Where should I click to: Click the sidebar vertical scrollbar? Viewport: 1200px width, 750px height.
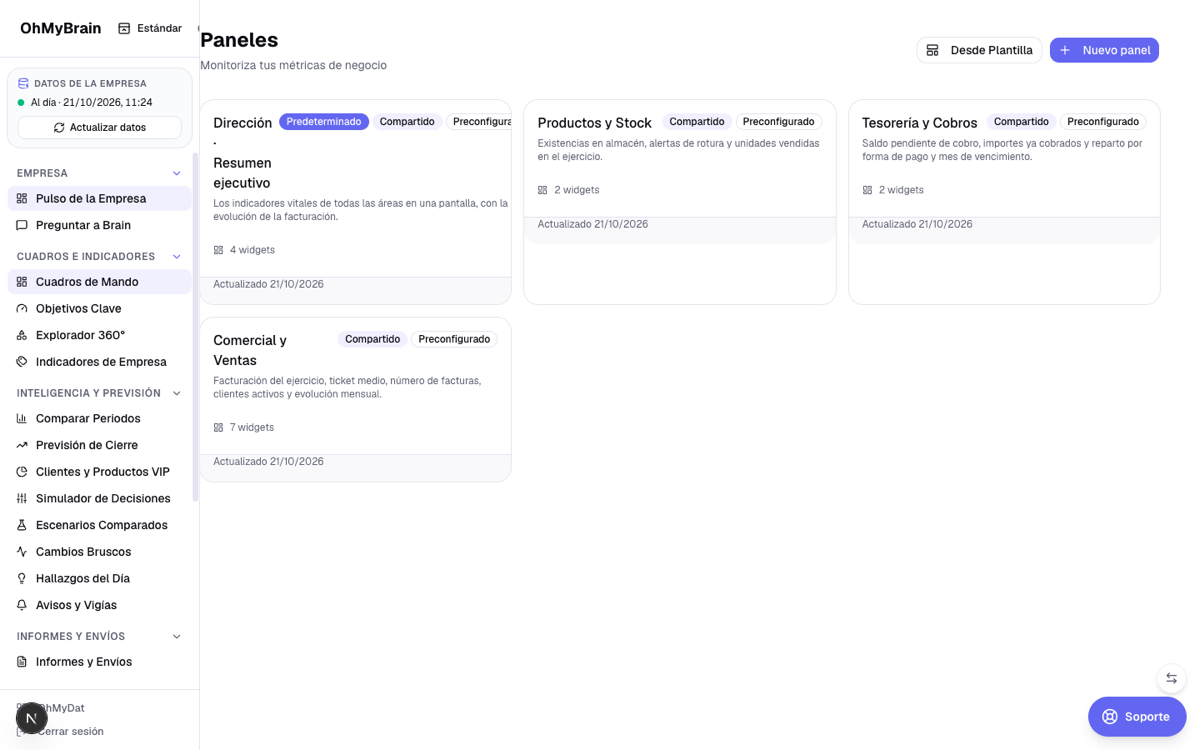[x=196, y=327]
